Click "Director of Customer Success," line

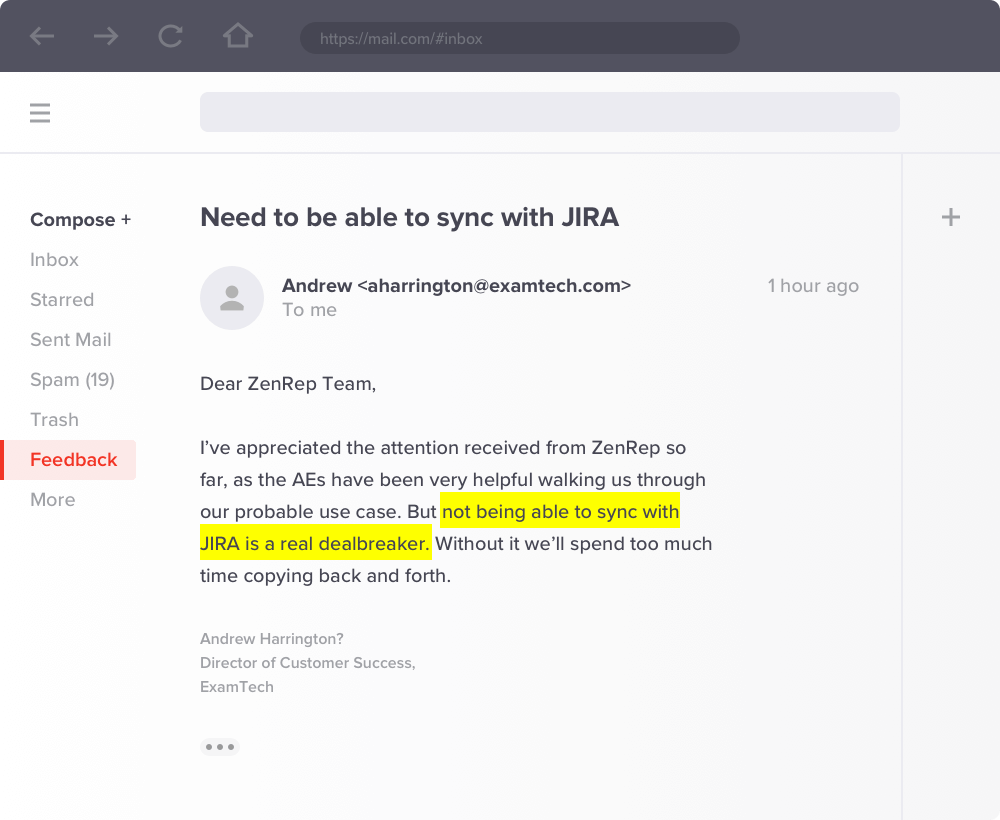click(x=308, y=663)
